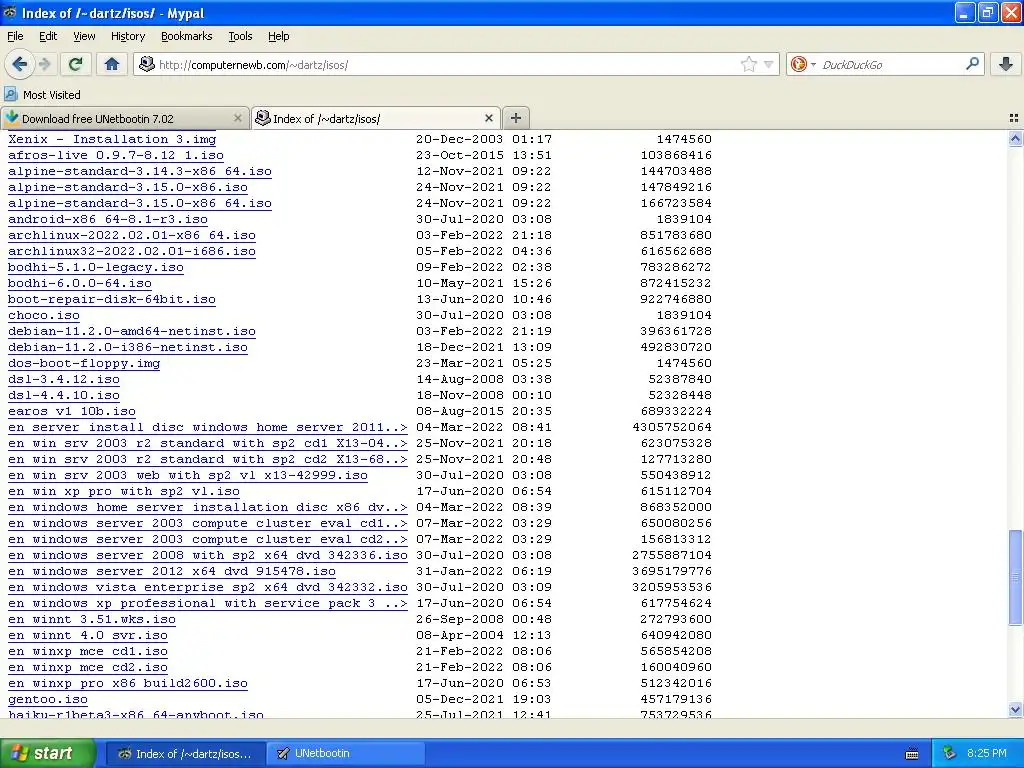The image size is (1024, 768).
Task: Open a new tab with plus button
Action: coord(516,118)
